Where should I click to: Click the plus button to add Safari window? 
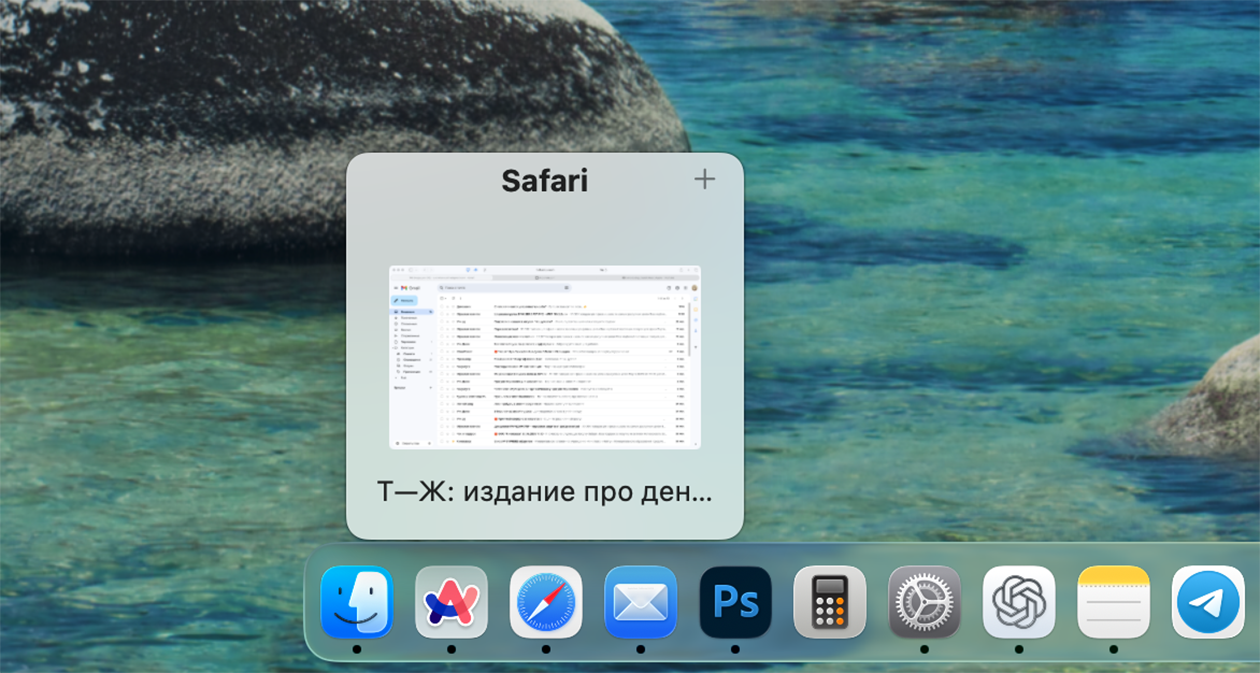tap(705, 179)
